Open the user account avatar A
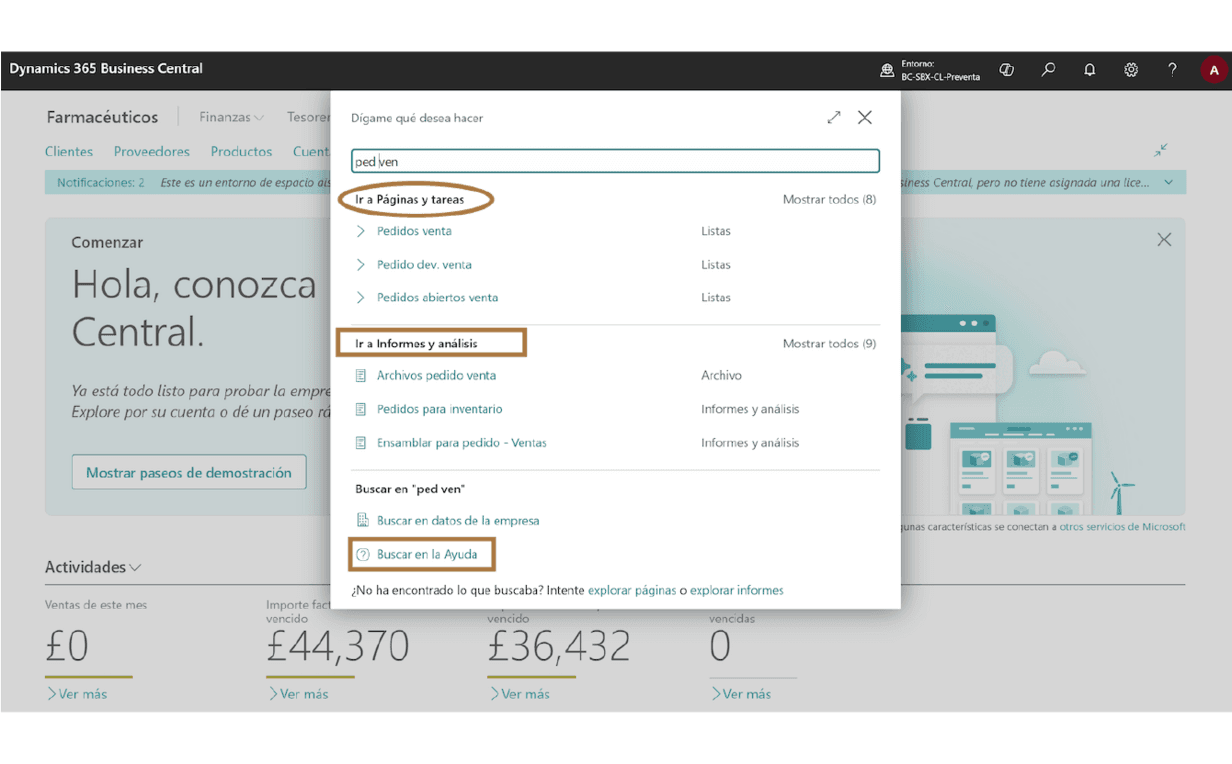The width and height of the screenshot is (1232, 764). coord(1214,70)
